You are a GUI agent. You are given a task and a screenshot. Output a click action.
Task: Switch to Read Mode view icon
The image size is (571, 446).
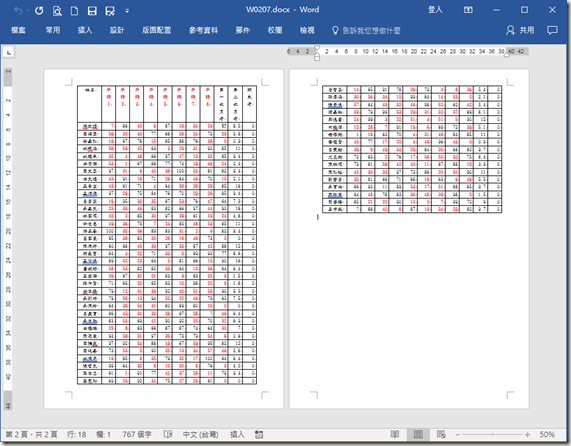(x=395, y=434)
